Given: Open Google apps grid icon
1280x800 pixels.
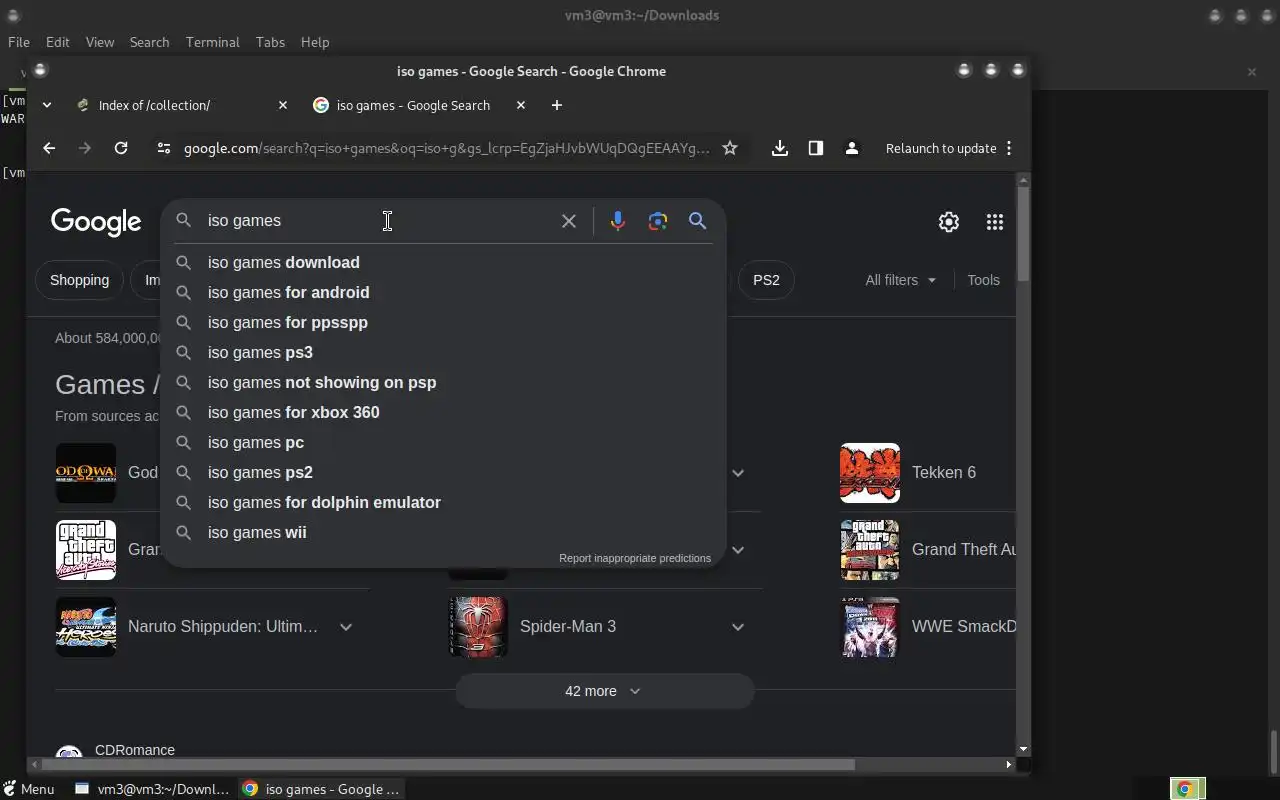Looking at the screenshot, I should 995,222.
